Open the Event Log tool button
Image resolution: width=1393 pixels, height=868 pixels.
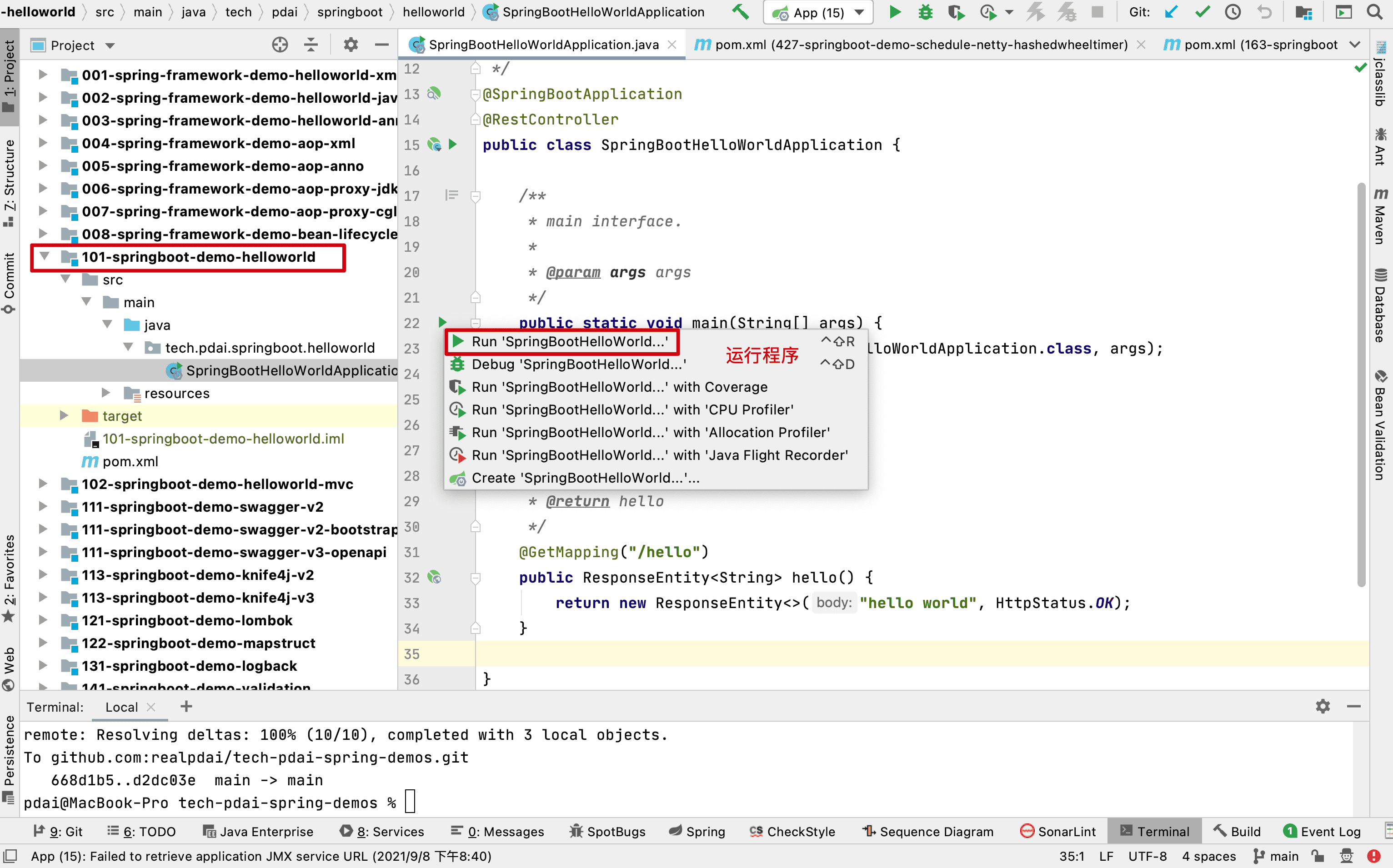click(1323, 831)
